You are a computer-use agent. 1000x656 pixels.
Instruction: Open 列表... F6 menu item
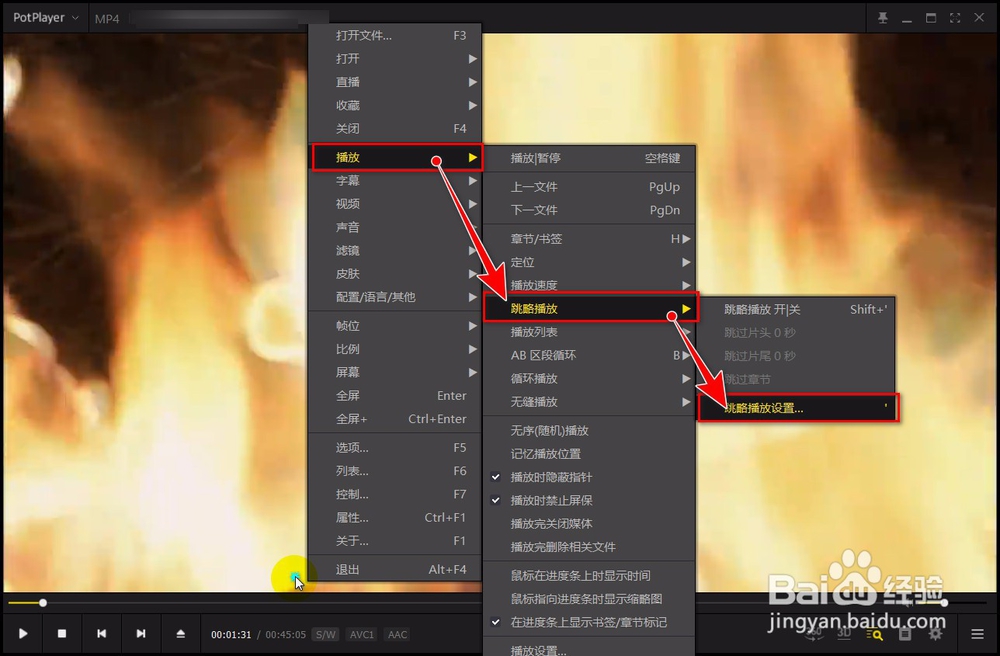395,470
